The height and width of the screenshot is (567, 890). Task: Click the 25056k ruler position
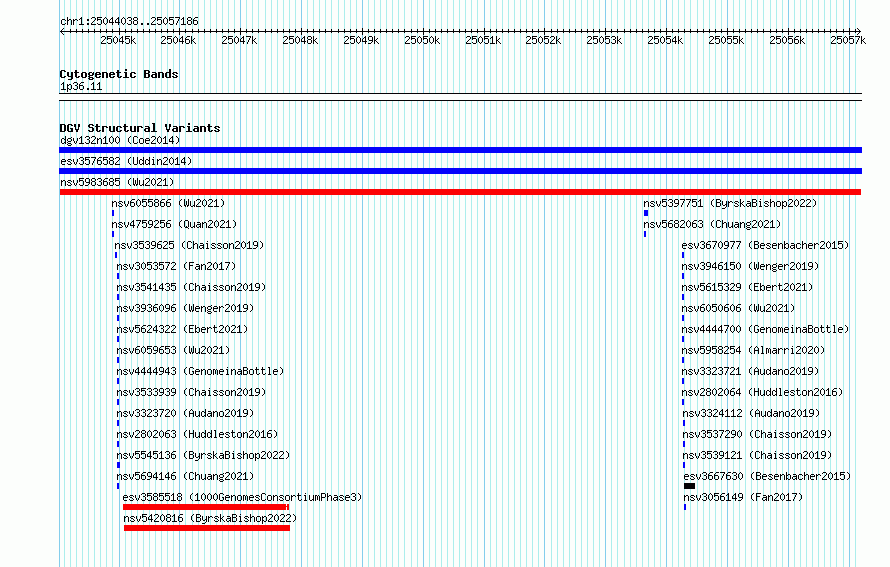(x=787, y=40)
